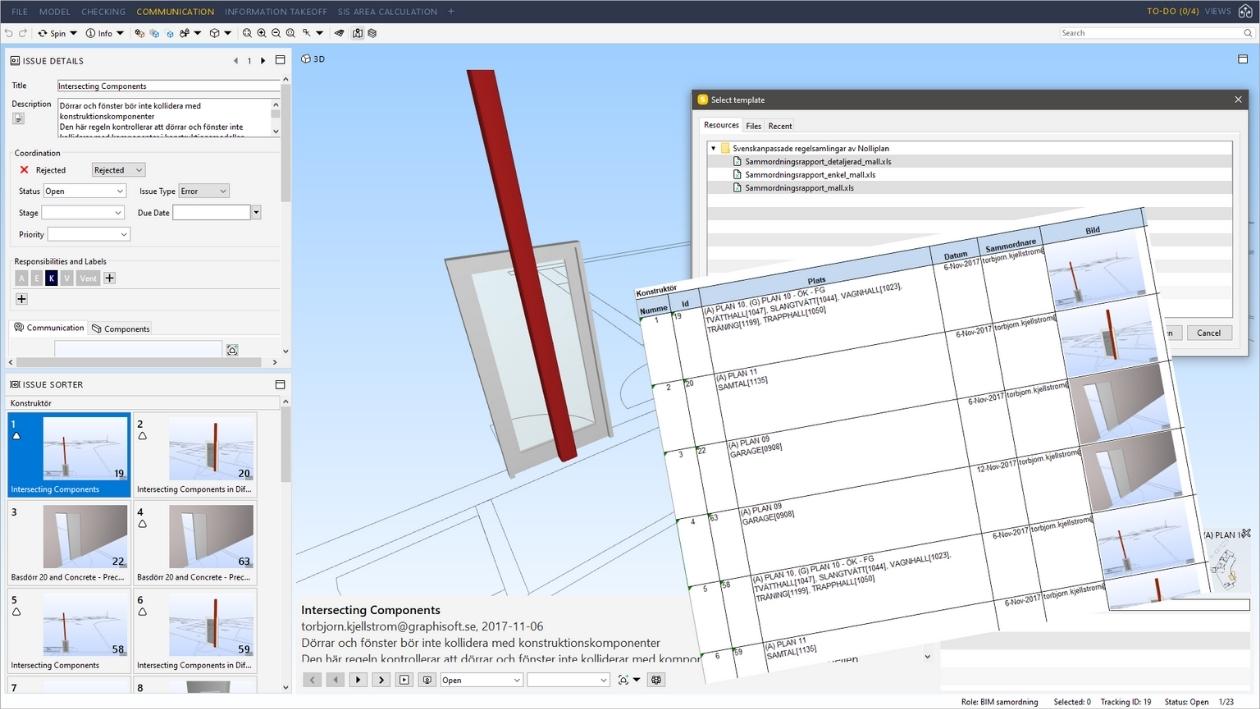1260x709 pixels.
Task: Click the previous-slide triangle in presentation bar
Action: 335,680
